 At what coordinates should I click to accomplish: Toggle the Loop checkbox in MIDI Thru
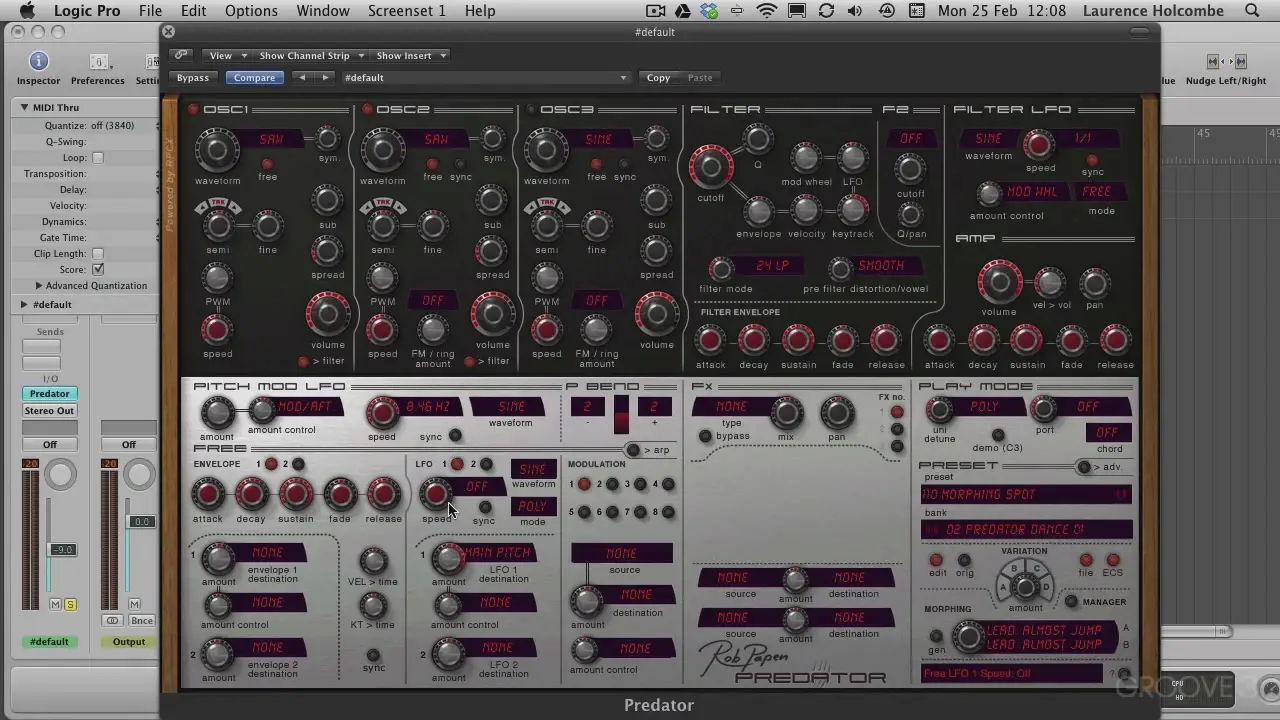click(x=98, y=158)
